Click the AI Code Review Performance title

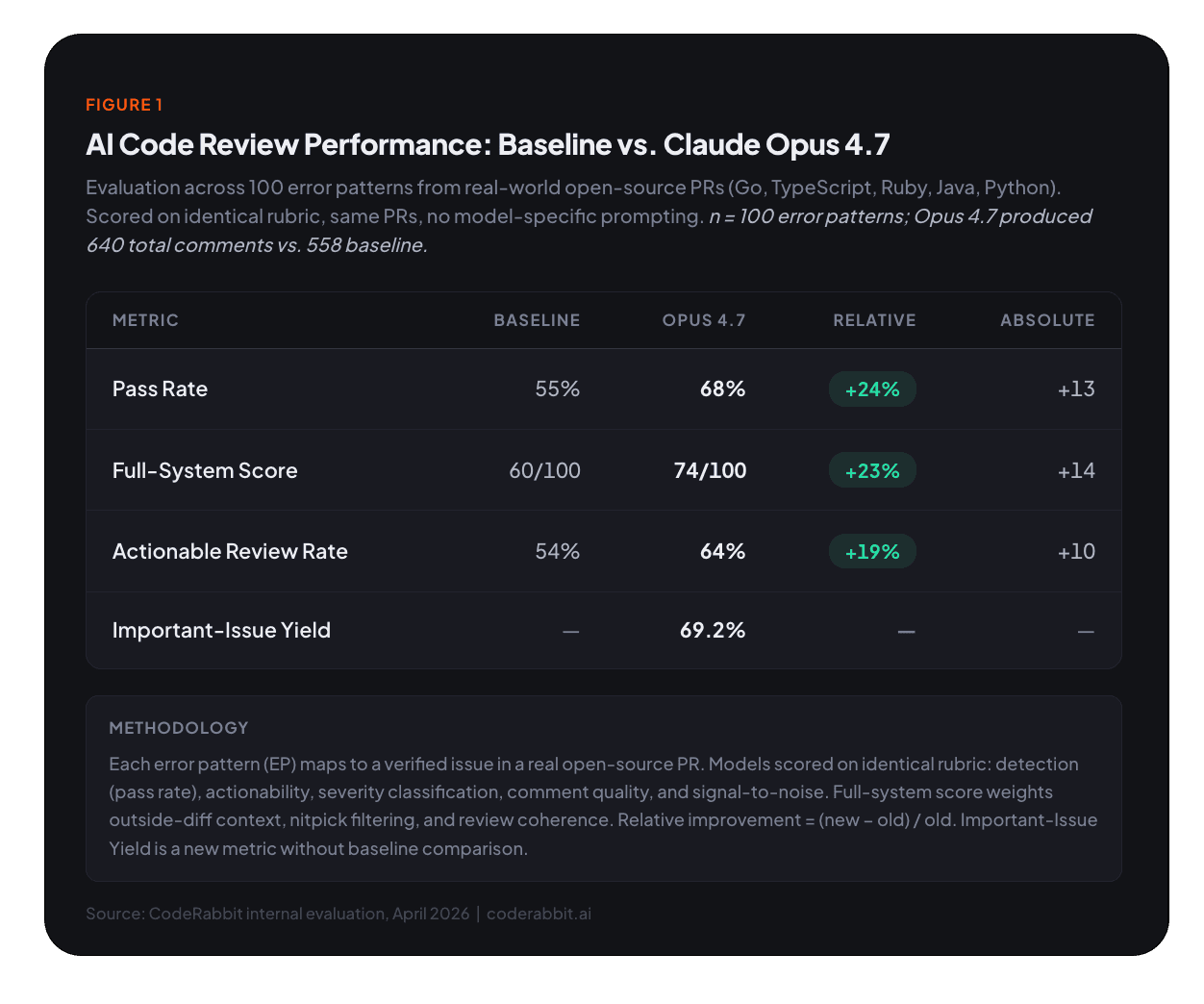488,144
